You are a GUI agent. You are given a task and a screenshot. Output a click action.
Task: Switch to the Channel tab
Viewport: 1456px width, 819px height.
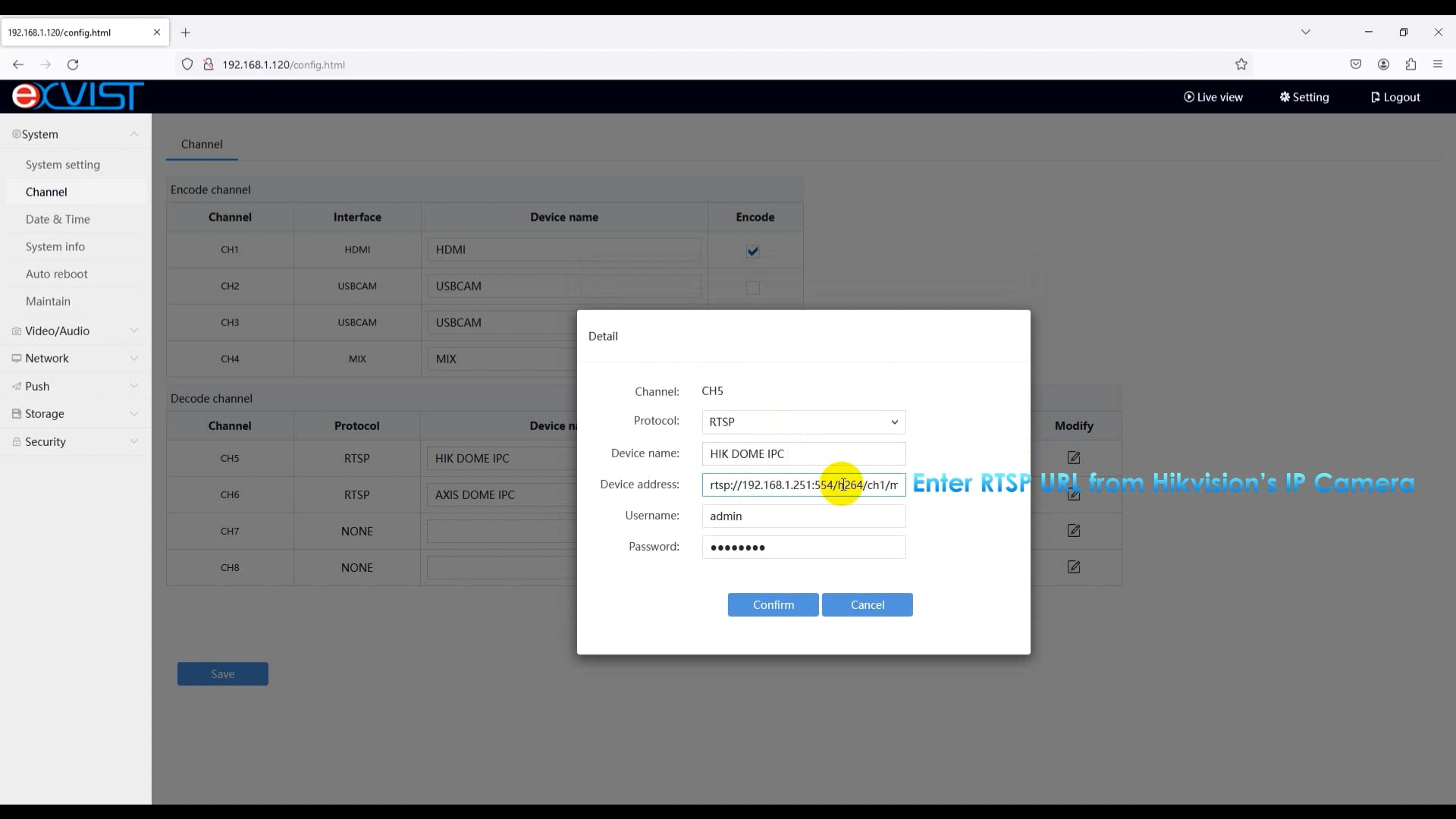click(x=201, y=144)
